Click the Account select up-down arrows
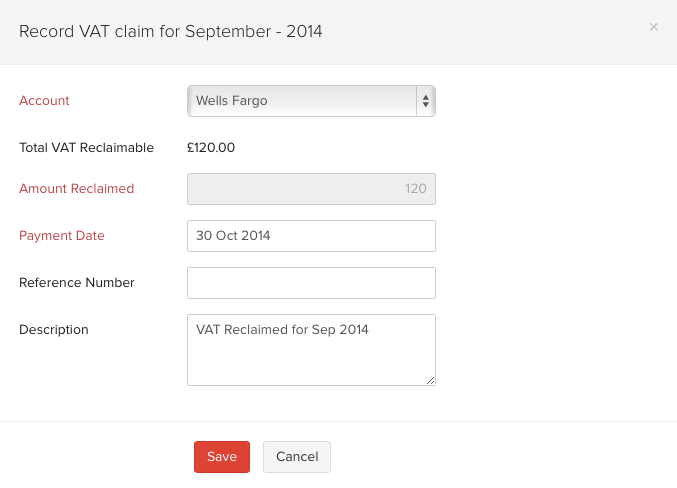This screenshot has height=488, width=677. click(x=426, y=101)
